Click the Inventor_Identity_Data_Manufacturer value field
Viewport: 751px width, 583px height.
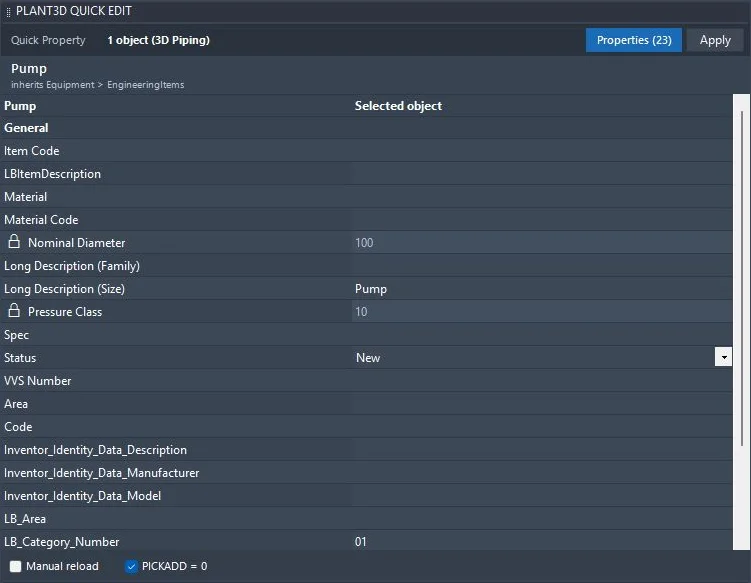click(x=542, y=473)
